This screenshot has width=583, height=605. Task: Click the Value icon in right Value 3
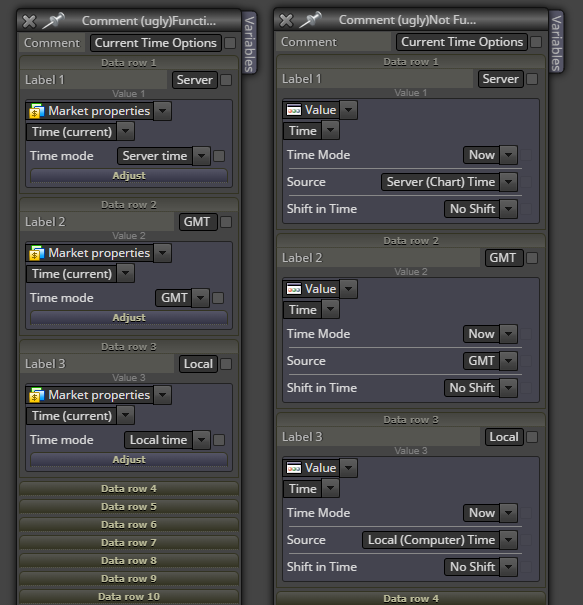(x=294, y=468)
